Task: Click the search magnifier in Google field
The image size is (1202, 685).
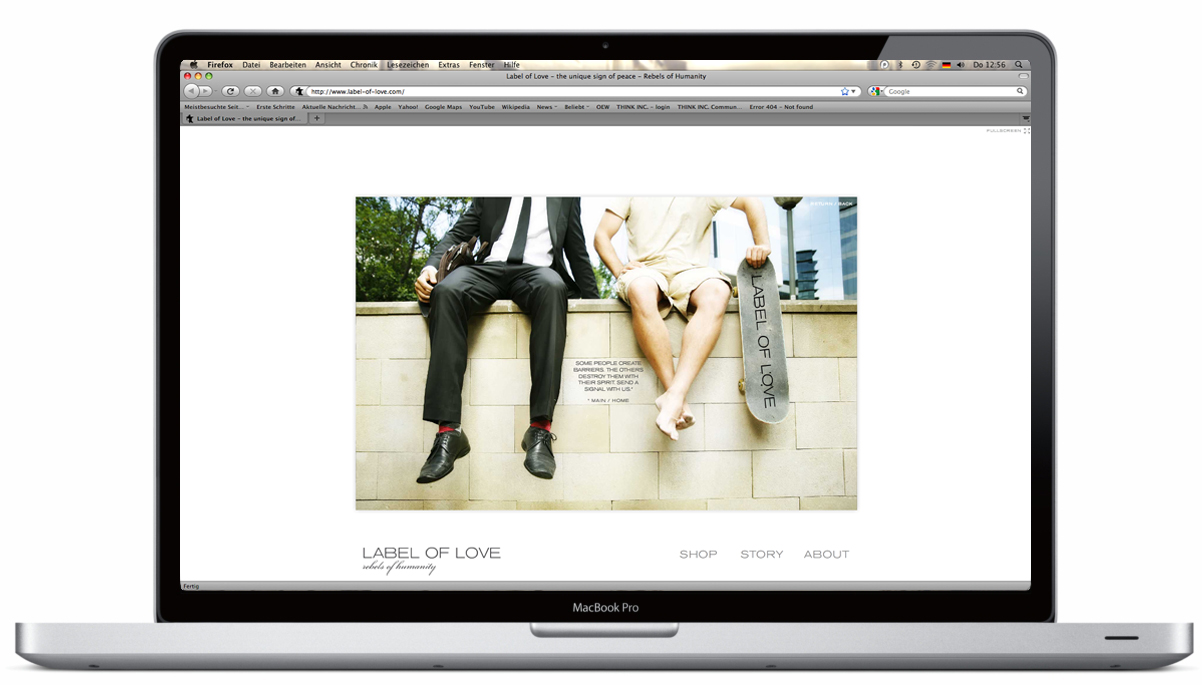Action: [1021, 91]
